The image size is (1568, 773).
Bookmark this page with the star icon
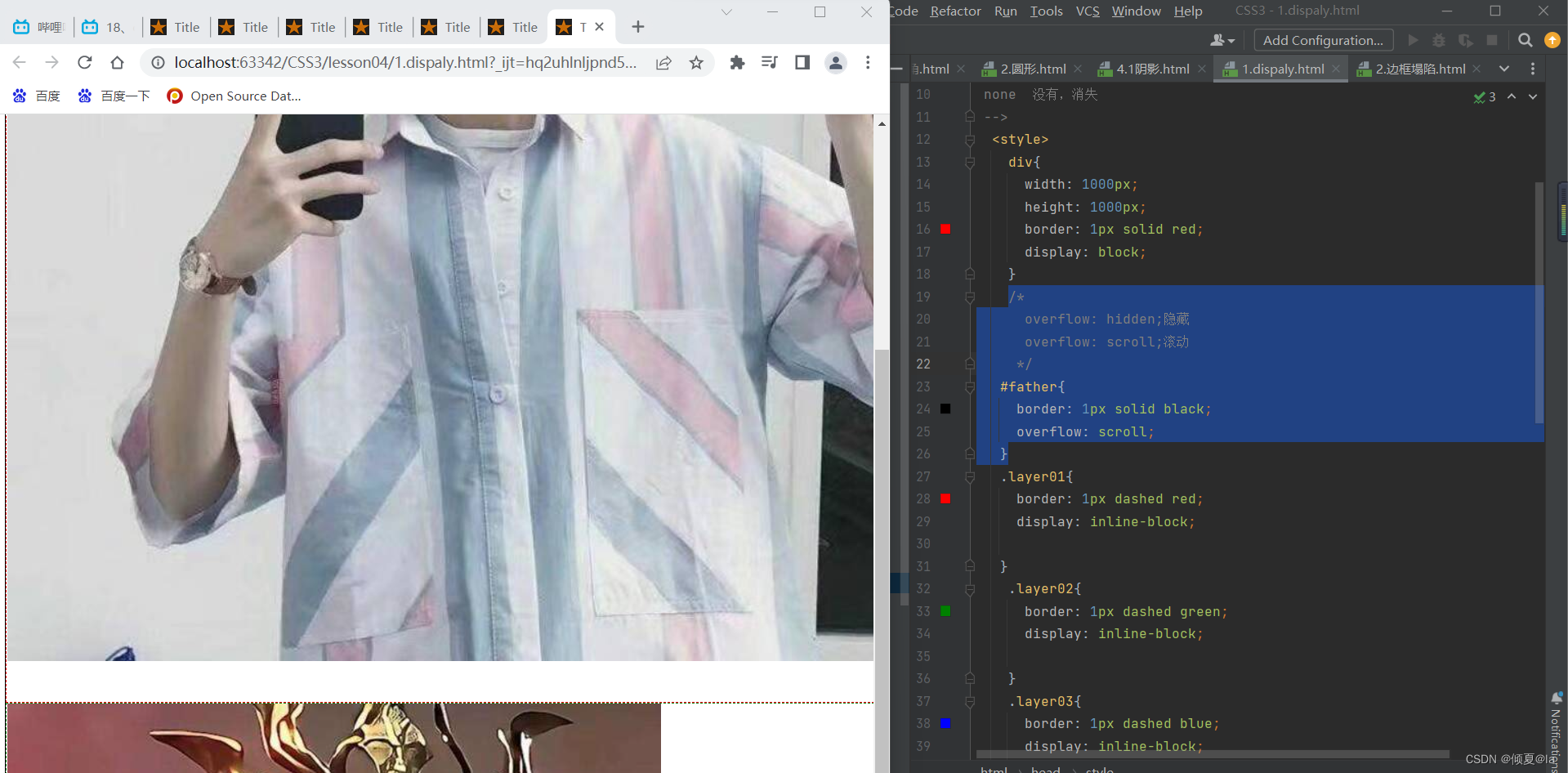(696, 63)
